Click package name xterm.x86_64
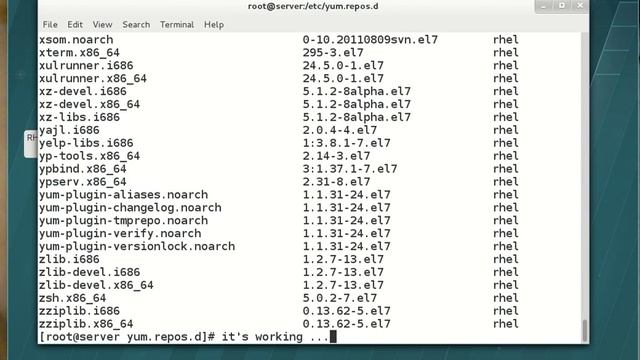 [x=79, y=53]
